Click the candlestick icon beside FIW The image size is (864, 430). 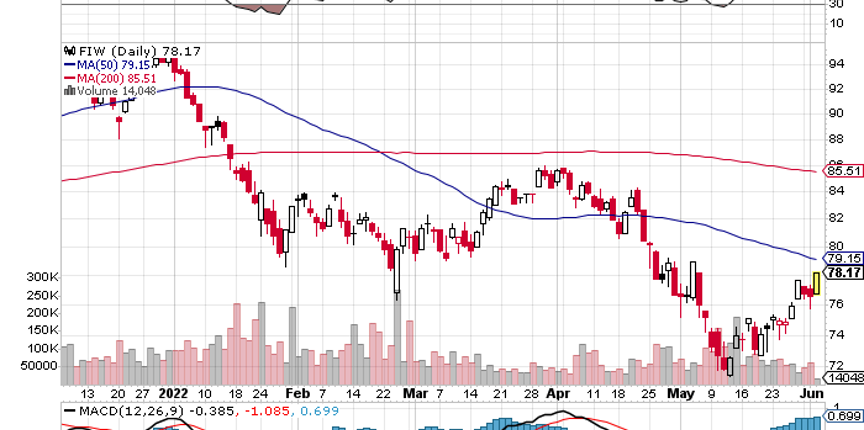69,51
